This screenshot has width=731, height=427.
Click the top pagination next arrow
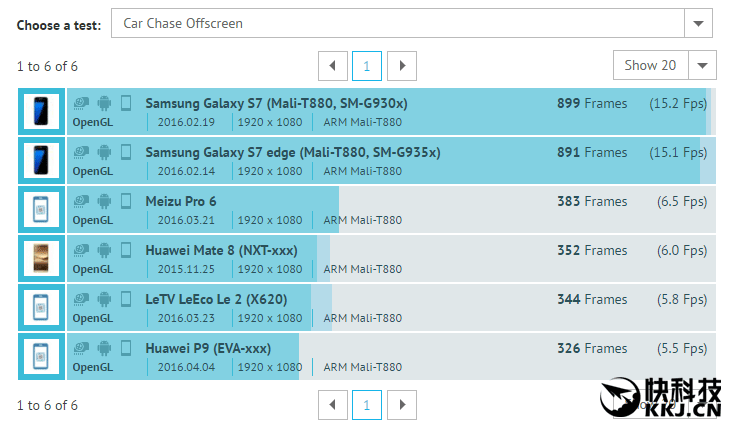[x=402, y=66]
